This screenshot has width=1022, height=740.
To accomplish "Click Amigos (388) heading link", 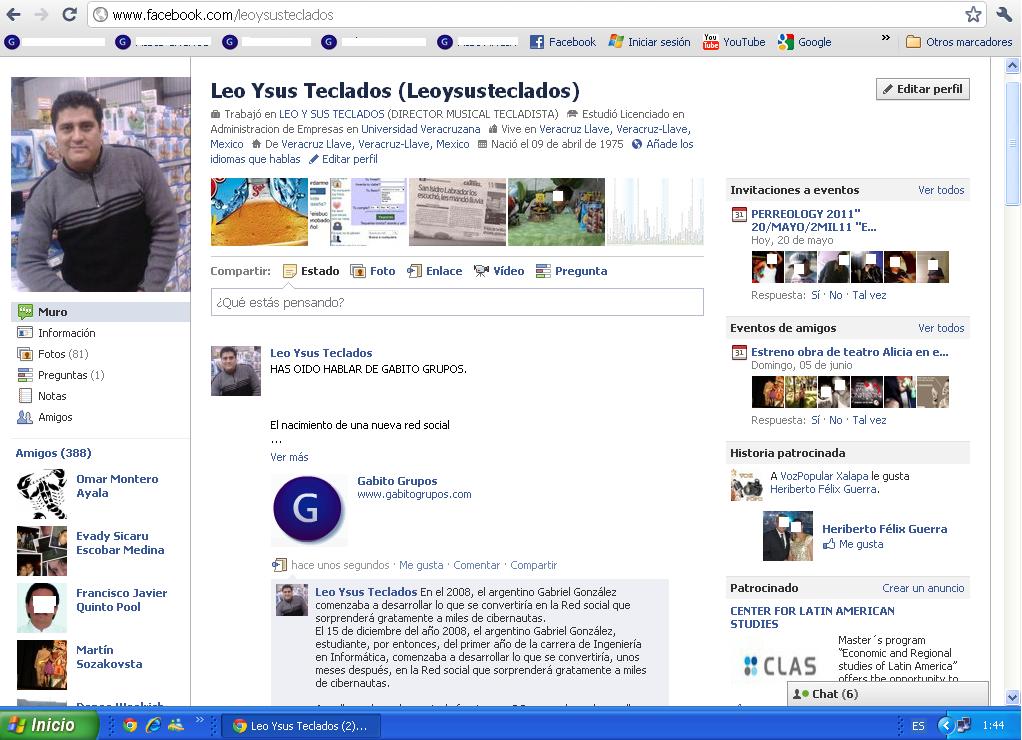I will (x=53, y=452).
